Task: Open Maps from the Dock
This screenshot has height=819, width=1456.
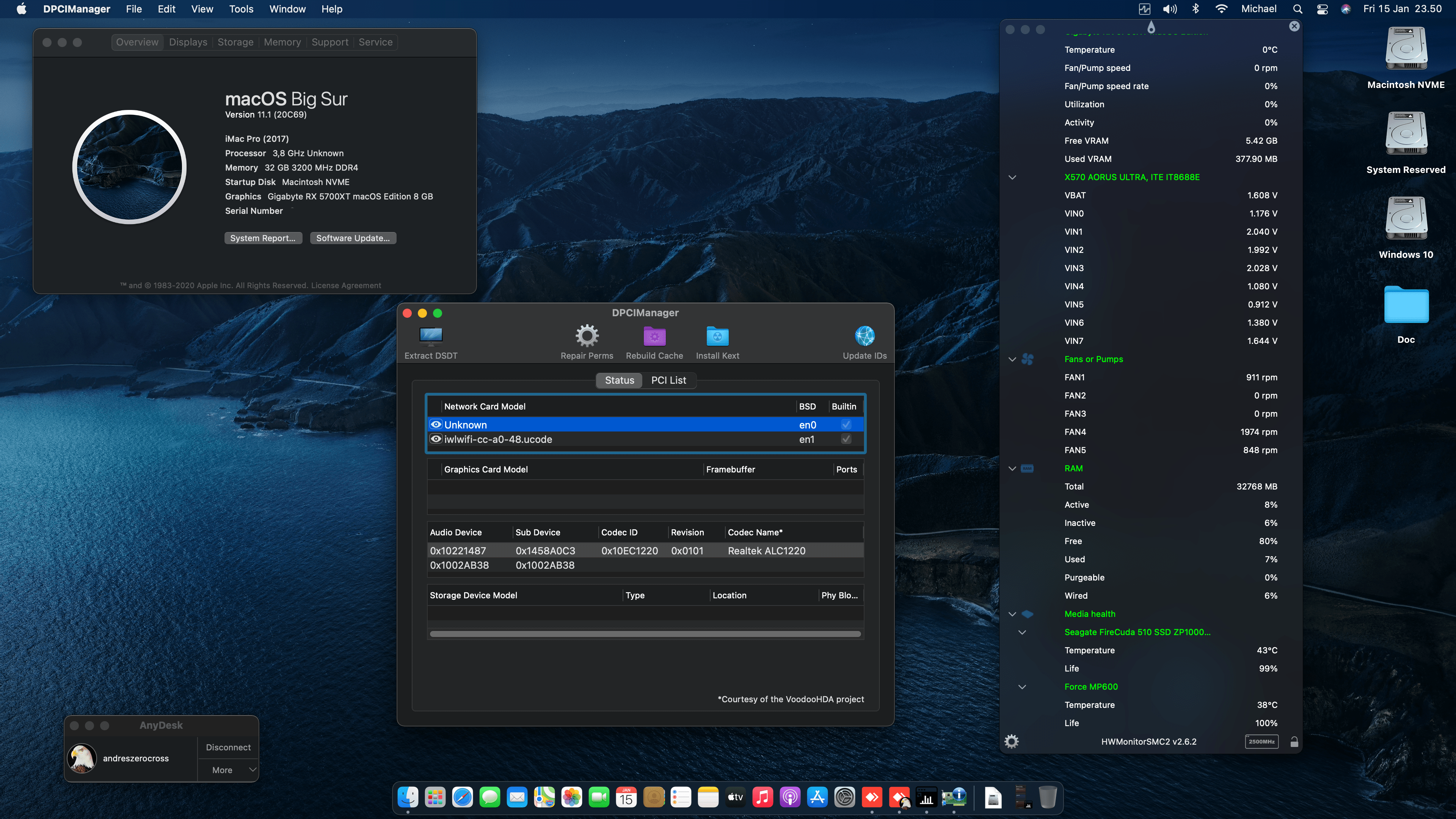Action: pyautogui.click(x=544, y=797)
